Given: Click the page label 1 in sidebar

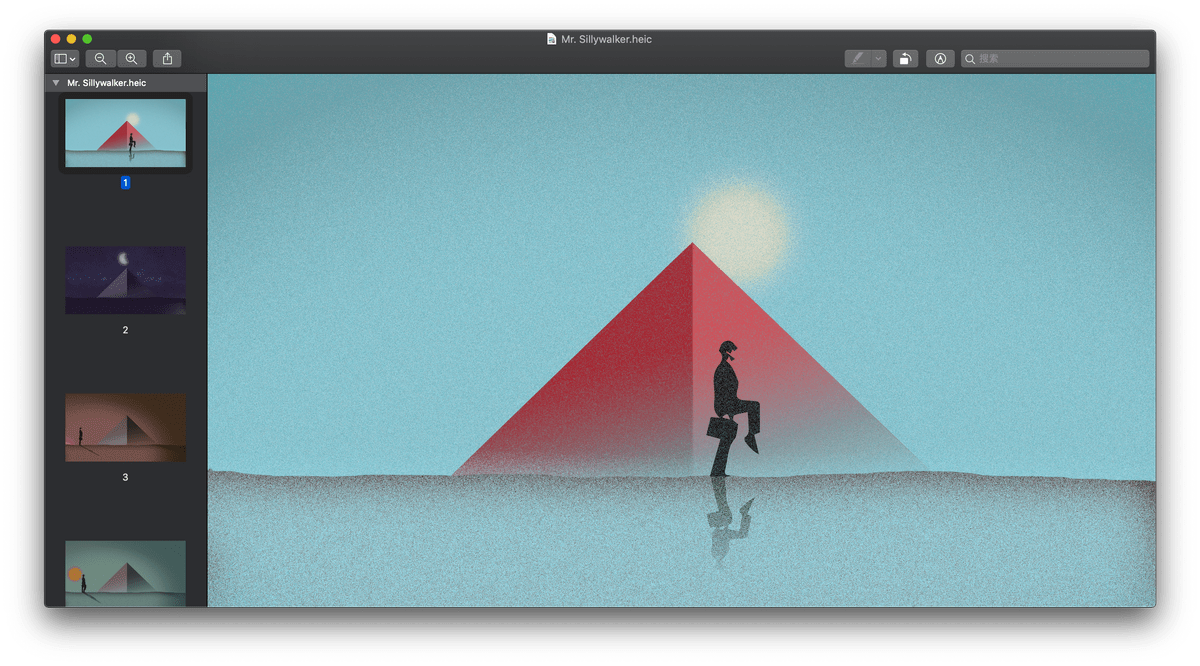Looking at the screenshot, I should coord(125,183).
